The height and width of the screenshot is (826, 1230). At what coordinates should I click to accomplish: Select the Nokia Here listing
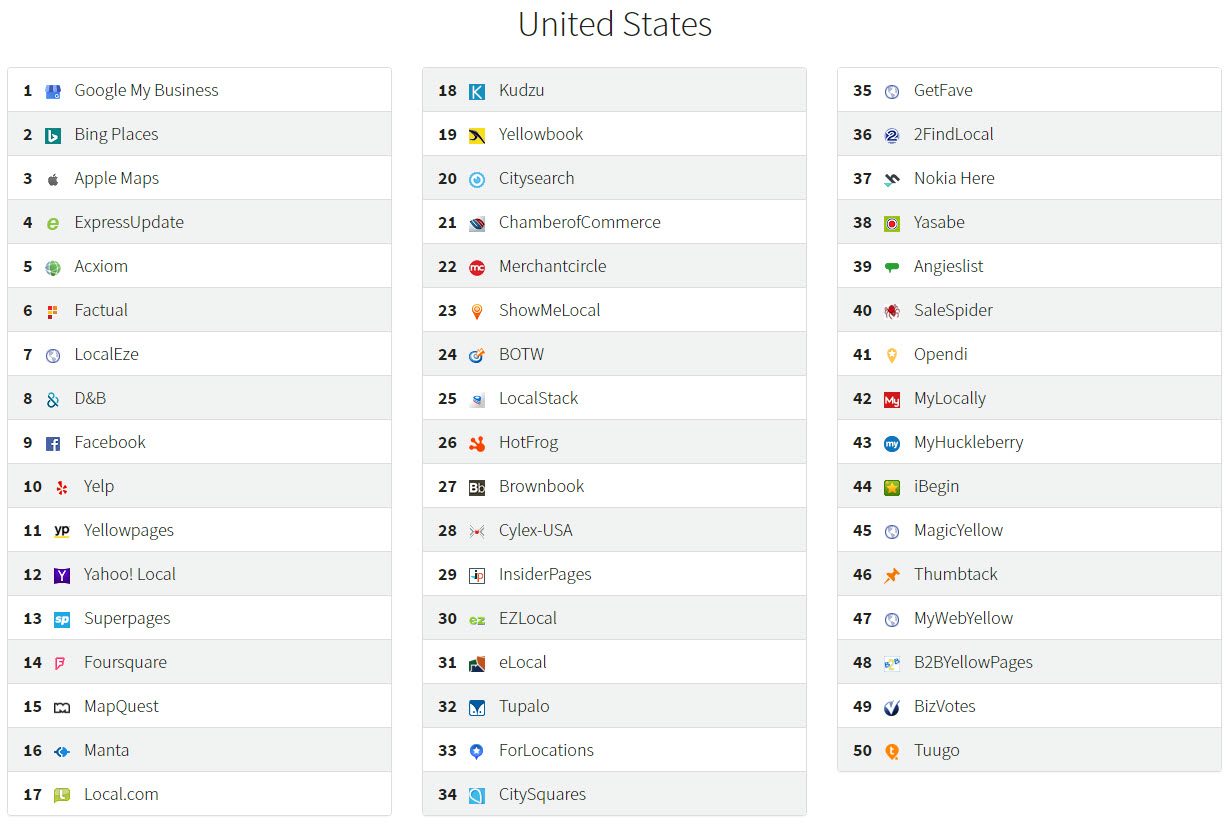pos(953,178)
